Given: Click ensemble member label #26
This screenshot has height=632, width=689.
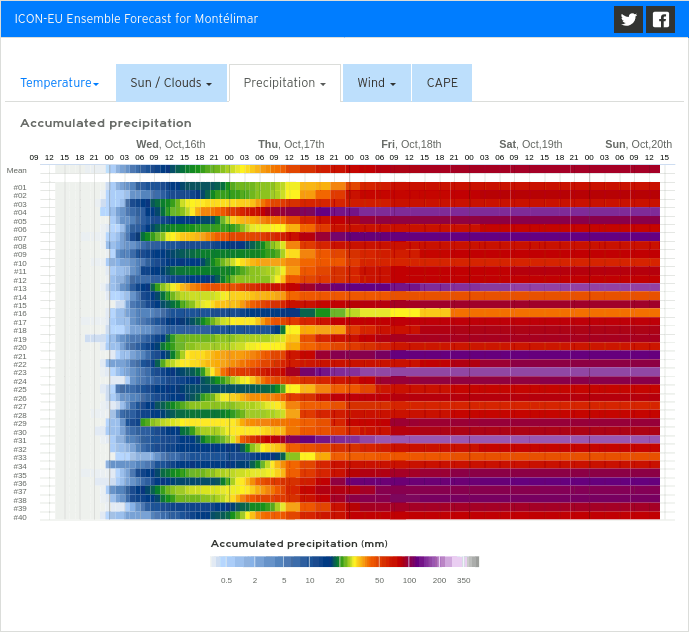Looking at the screenshot, I should (20, 399).
